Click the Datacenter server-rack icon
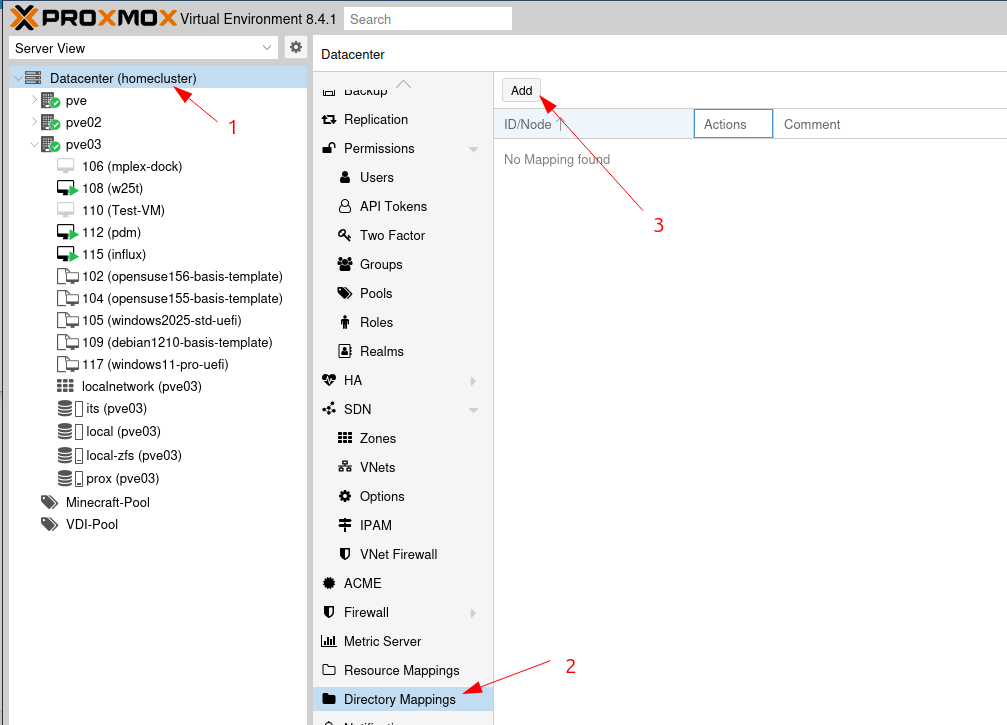This screenshot has height=725, width=1007. [x=33, y=78]
